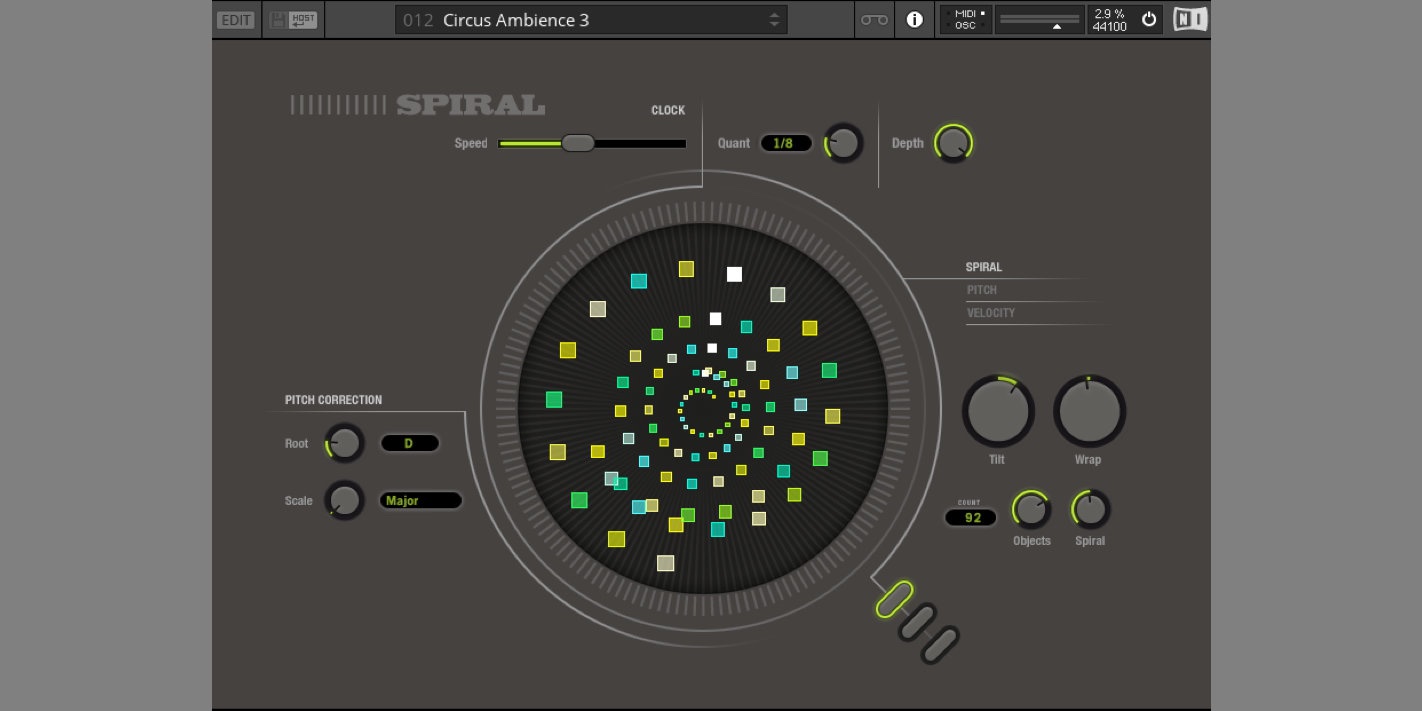Click the tape loop icon in header
The height and width of the screenshot is (711, 1422).
874,20
